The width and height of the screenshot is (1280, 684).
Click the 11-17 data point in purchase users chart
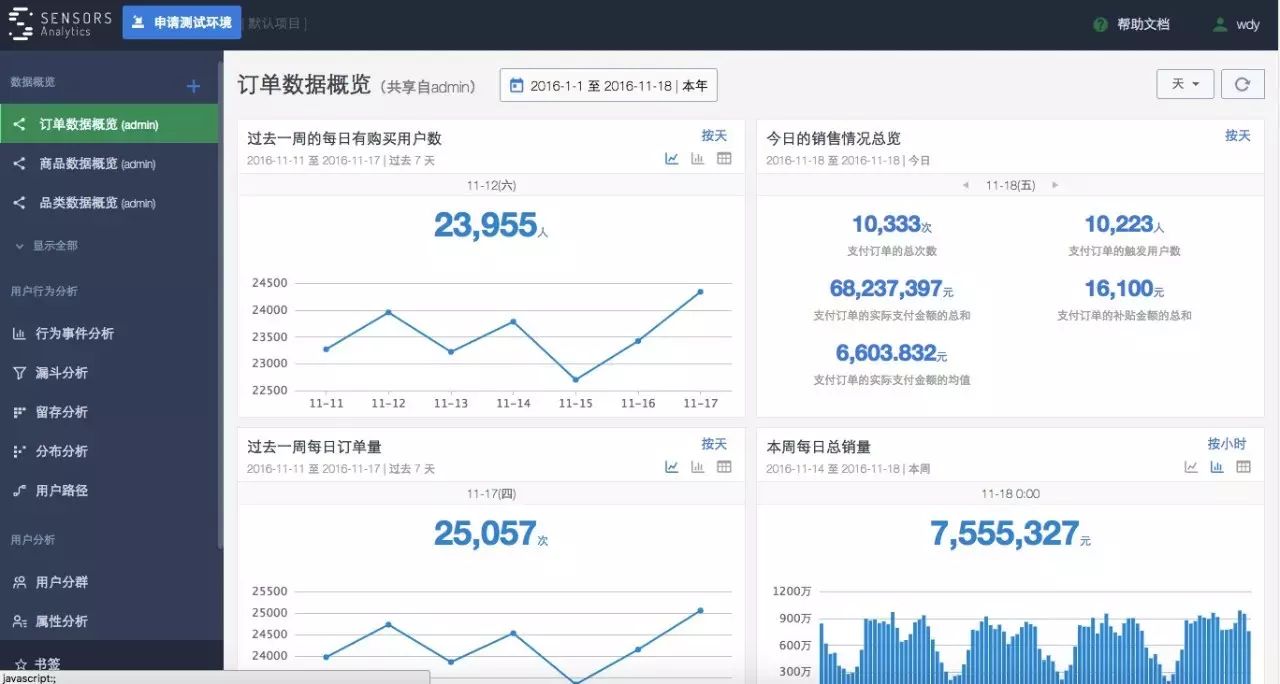pyautogui.click(x=700, y=292)
